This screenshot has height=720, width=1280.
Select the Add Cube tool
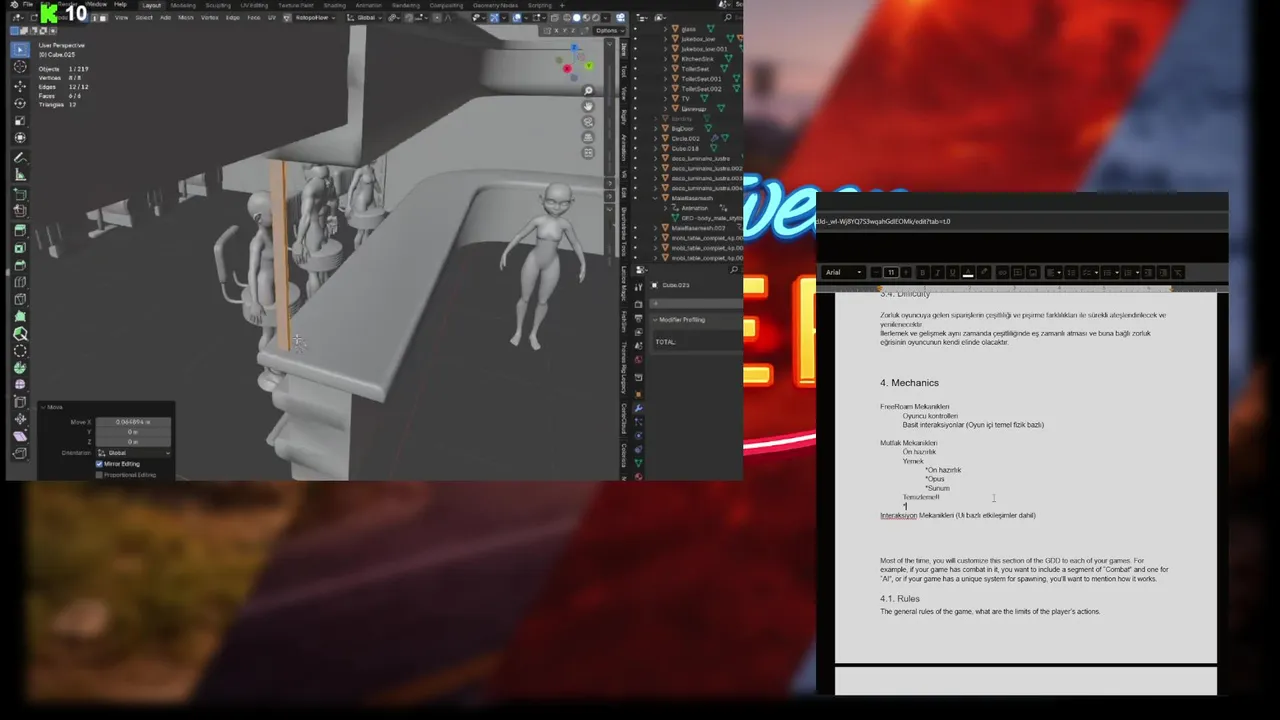20,194
